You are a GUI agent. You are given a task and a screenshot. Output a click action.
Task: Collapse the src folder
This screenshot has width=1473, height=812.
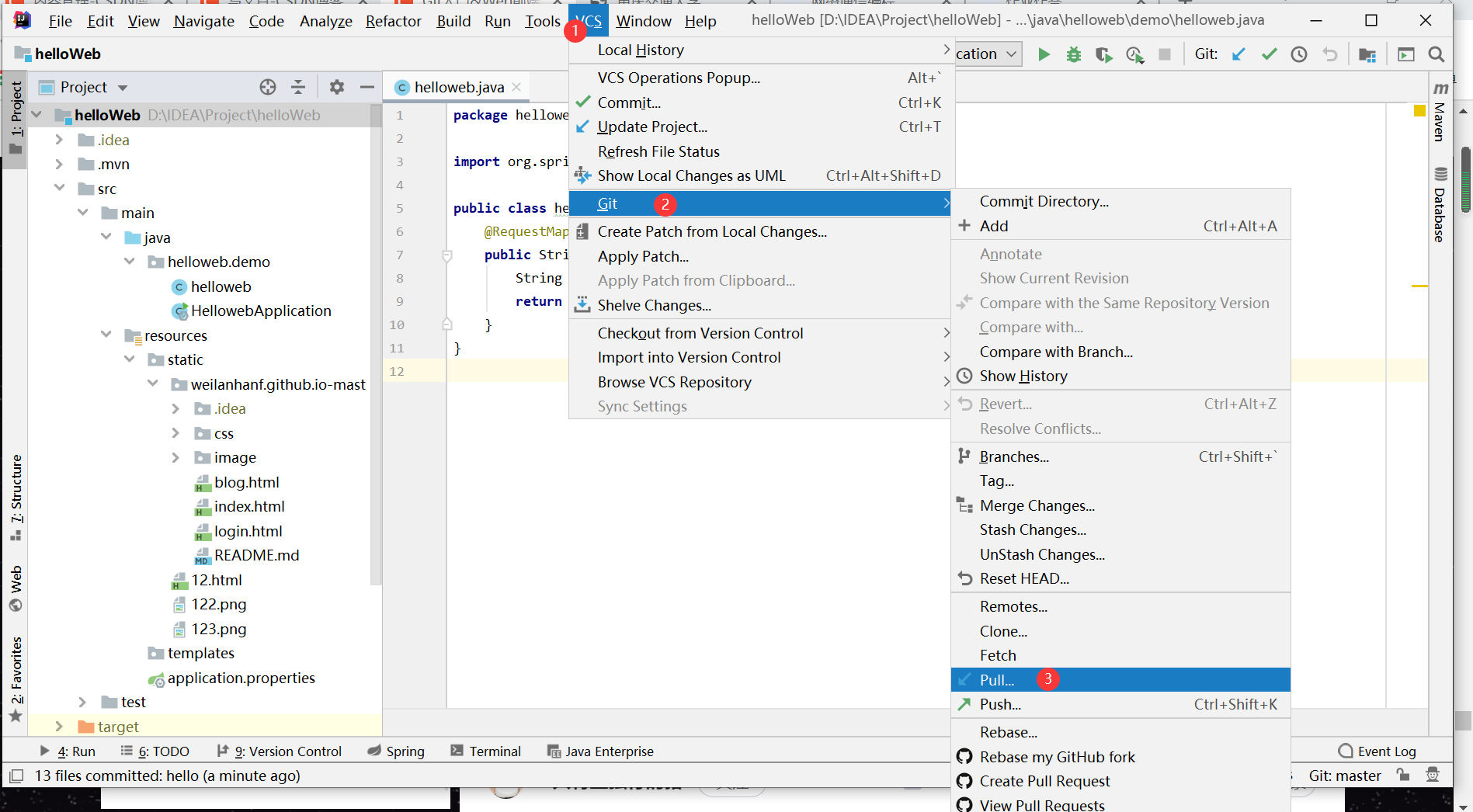pos(59,188)
